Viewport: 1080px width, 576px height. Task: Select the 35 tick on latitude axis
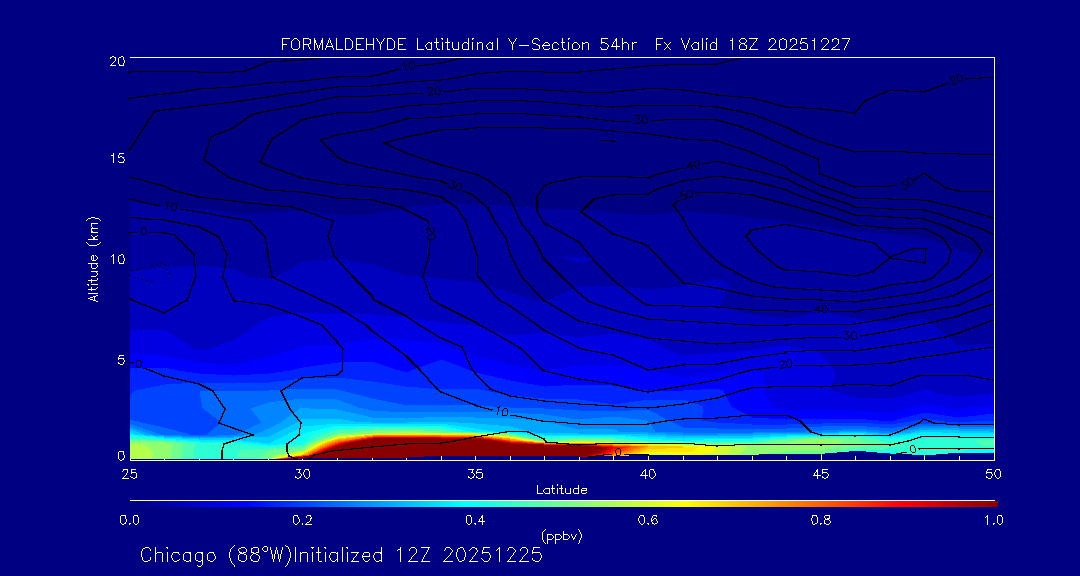[x=475, y=472]
